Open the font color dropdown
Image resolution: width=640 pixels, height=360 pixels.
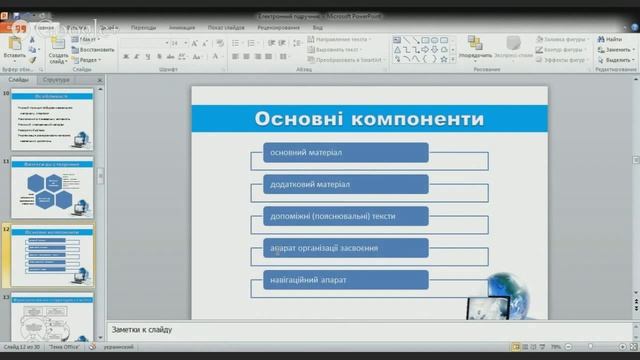217,57
